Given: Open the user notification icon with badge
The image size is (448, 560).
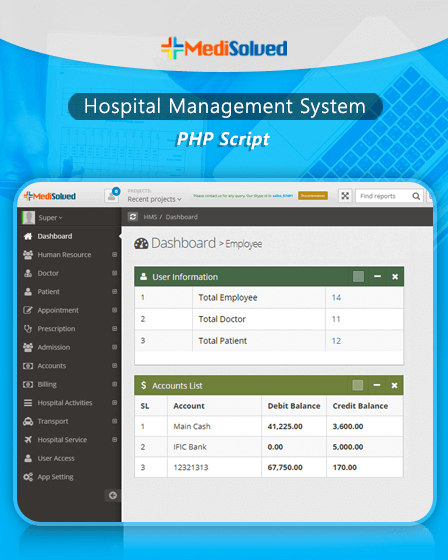Looking at the screenshot, I should click(112, 196).
